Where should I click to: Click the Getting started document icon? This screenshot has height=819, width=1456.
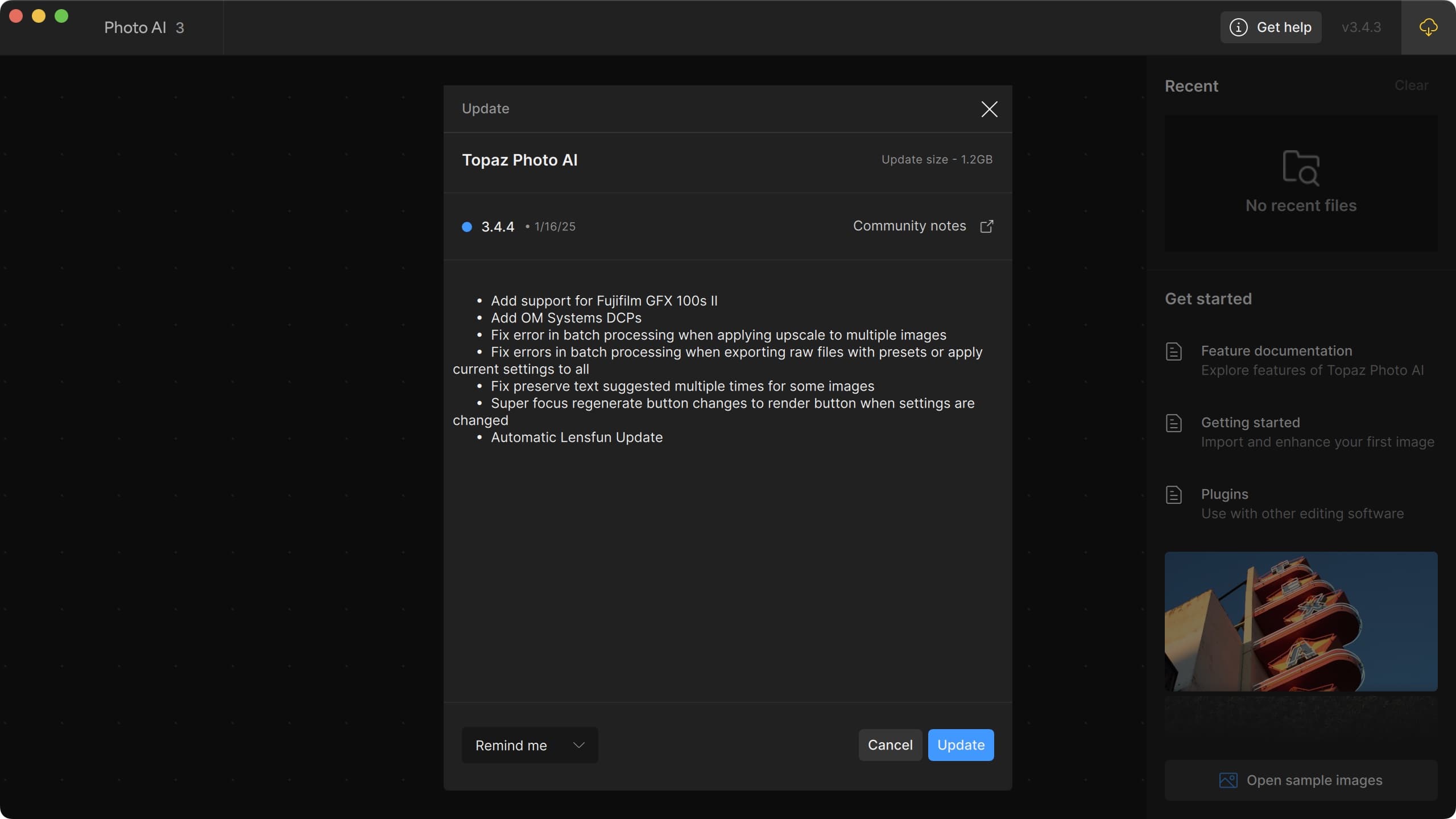pos(1173,423)
